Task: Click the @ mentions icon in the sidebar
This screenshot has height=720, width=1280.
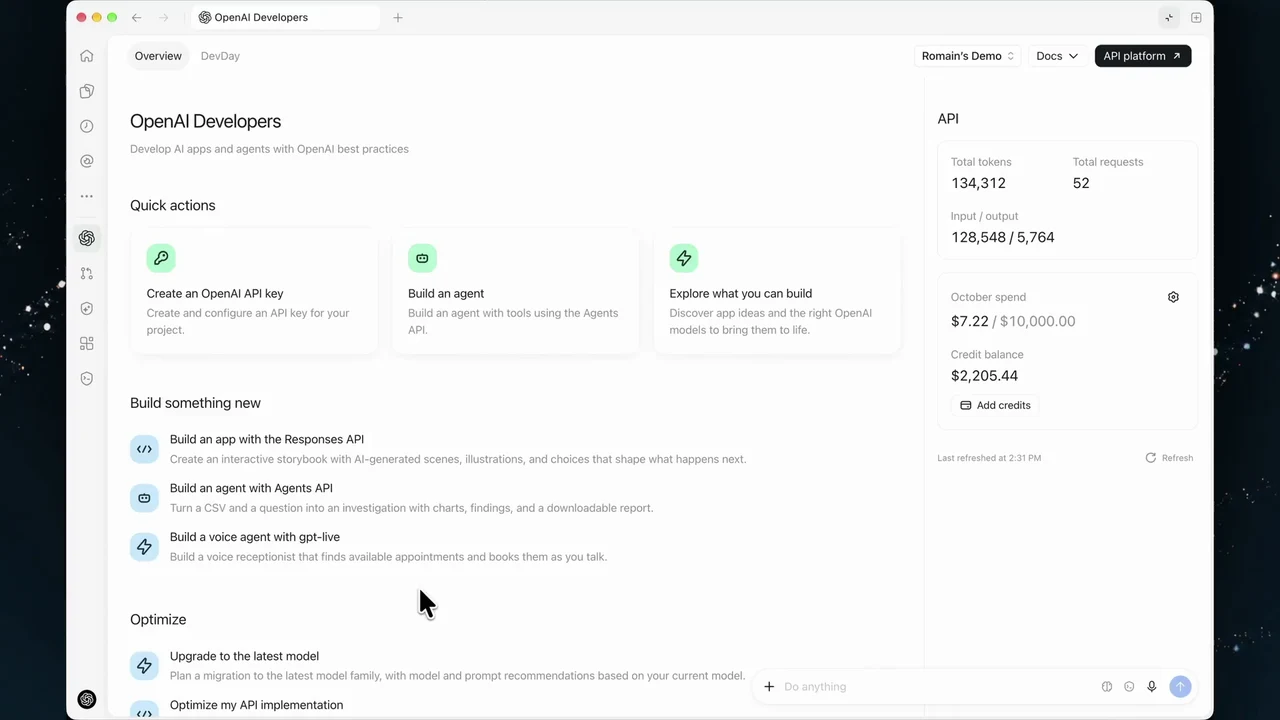Action: 87,161
